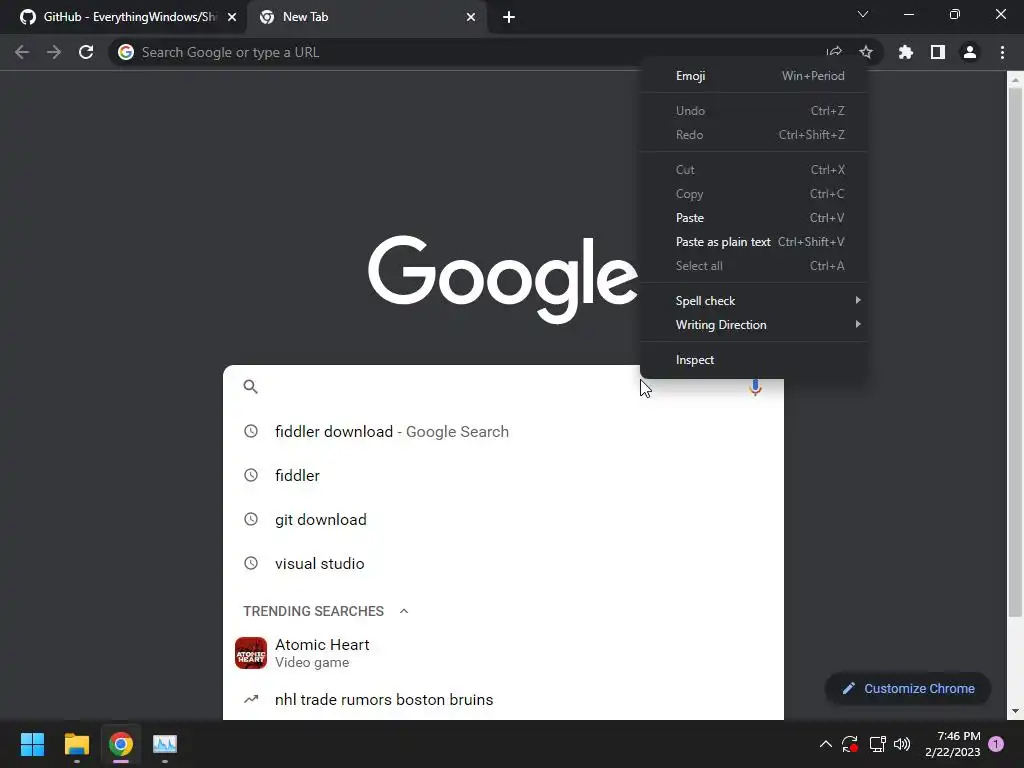The height and width of the screenshot is (768, 1024).
Task: Open the volume speaker tray icon
Action: click(x=902, y=744)
